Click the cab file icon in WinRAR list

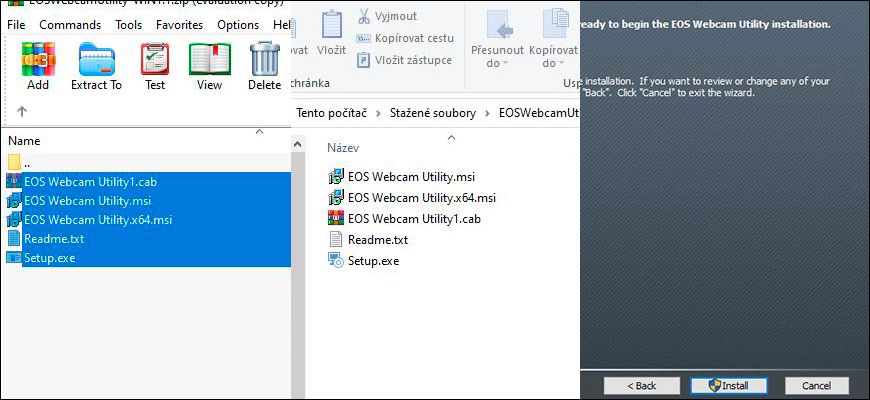14,180
